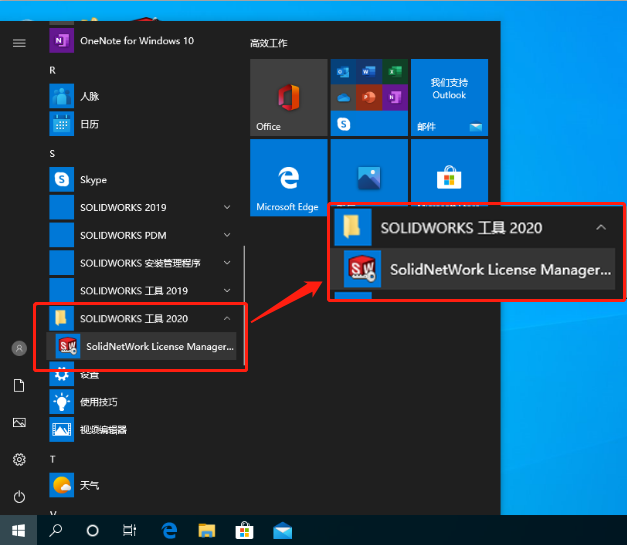Click the SOLIDWORKS 2019 folder icon
This screenshot has width=627, height=545.
click(61, 207)
